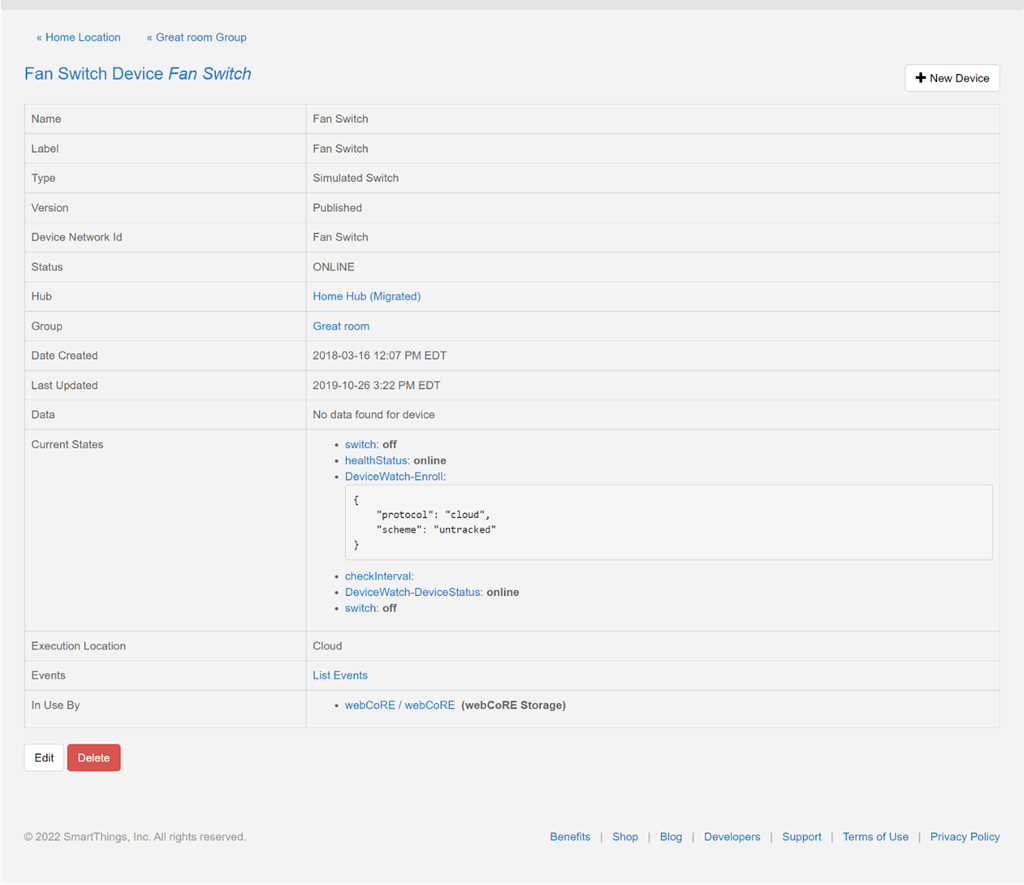Navigate to the Great room Group

[x=196, y=37]
